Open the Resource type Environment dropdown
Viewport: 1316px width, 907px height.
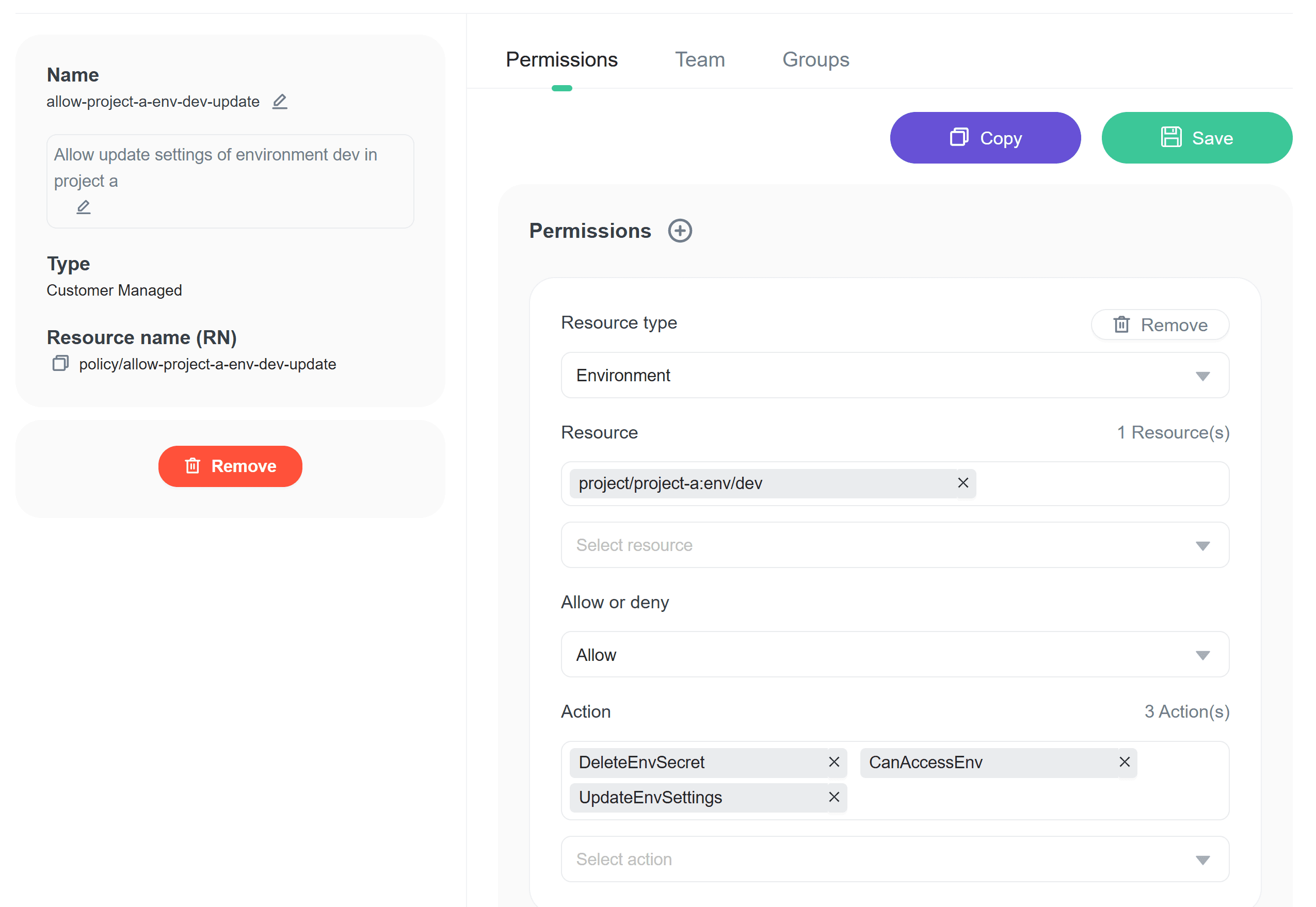click(894, 375)
